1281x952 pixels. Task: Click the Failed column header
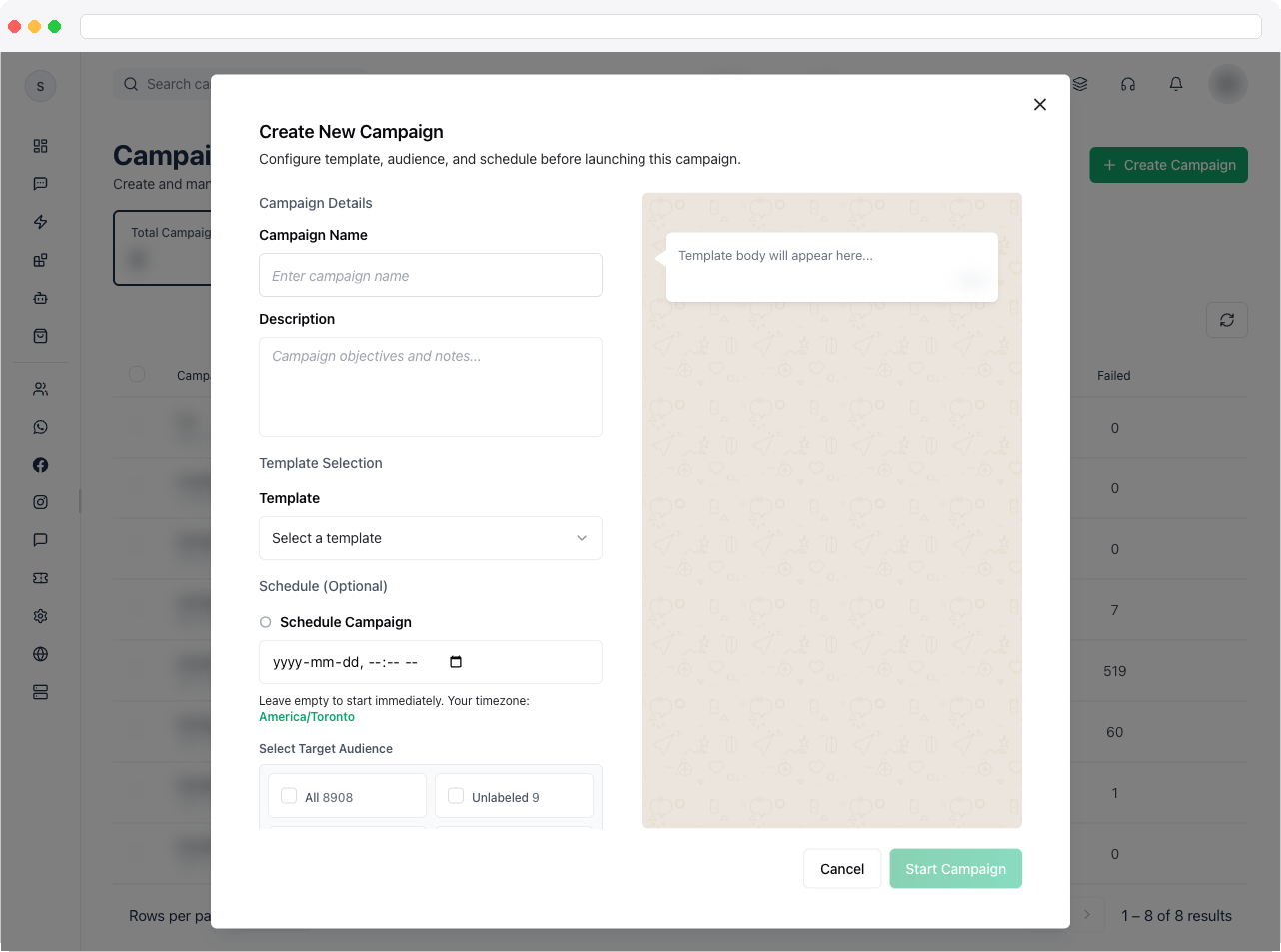[1114, 376]
